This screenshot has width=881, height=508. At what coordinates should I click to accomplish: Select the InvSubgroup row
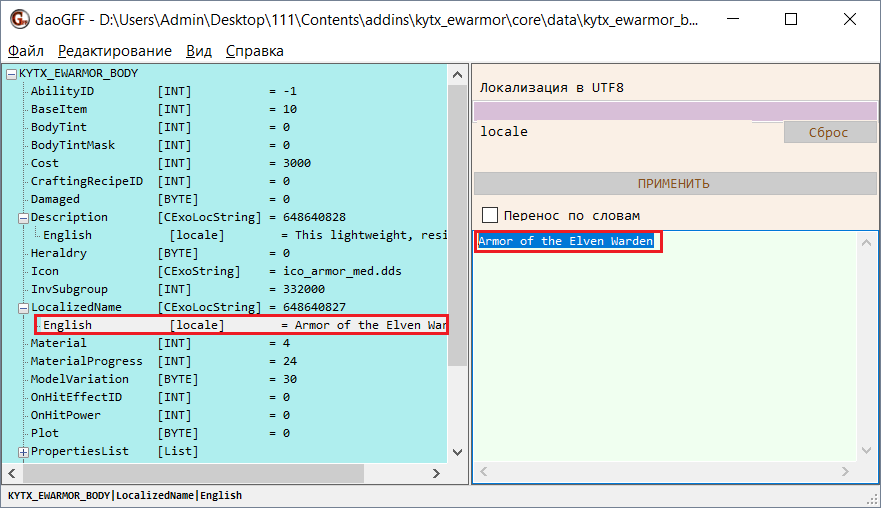(x=178, y=289)
